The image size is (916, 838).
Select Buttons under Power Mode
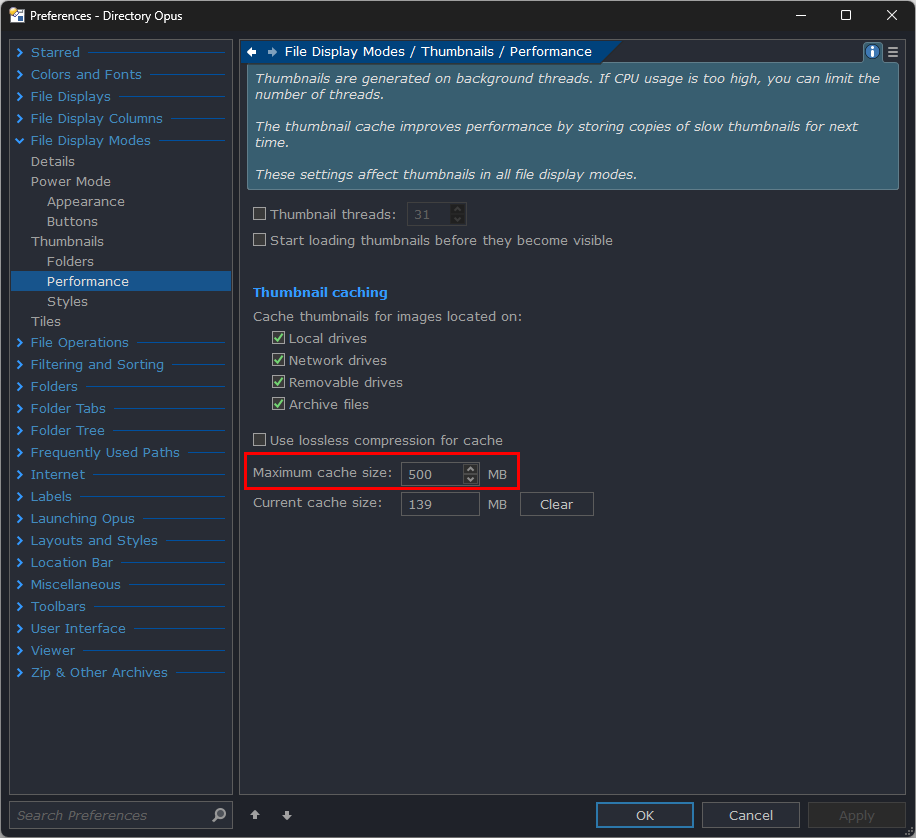[x=72, y=221]
